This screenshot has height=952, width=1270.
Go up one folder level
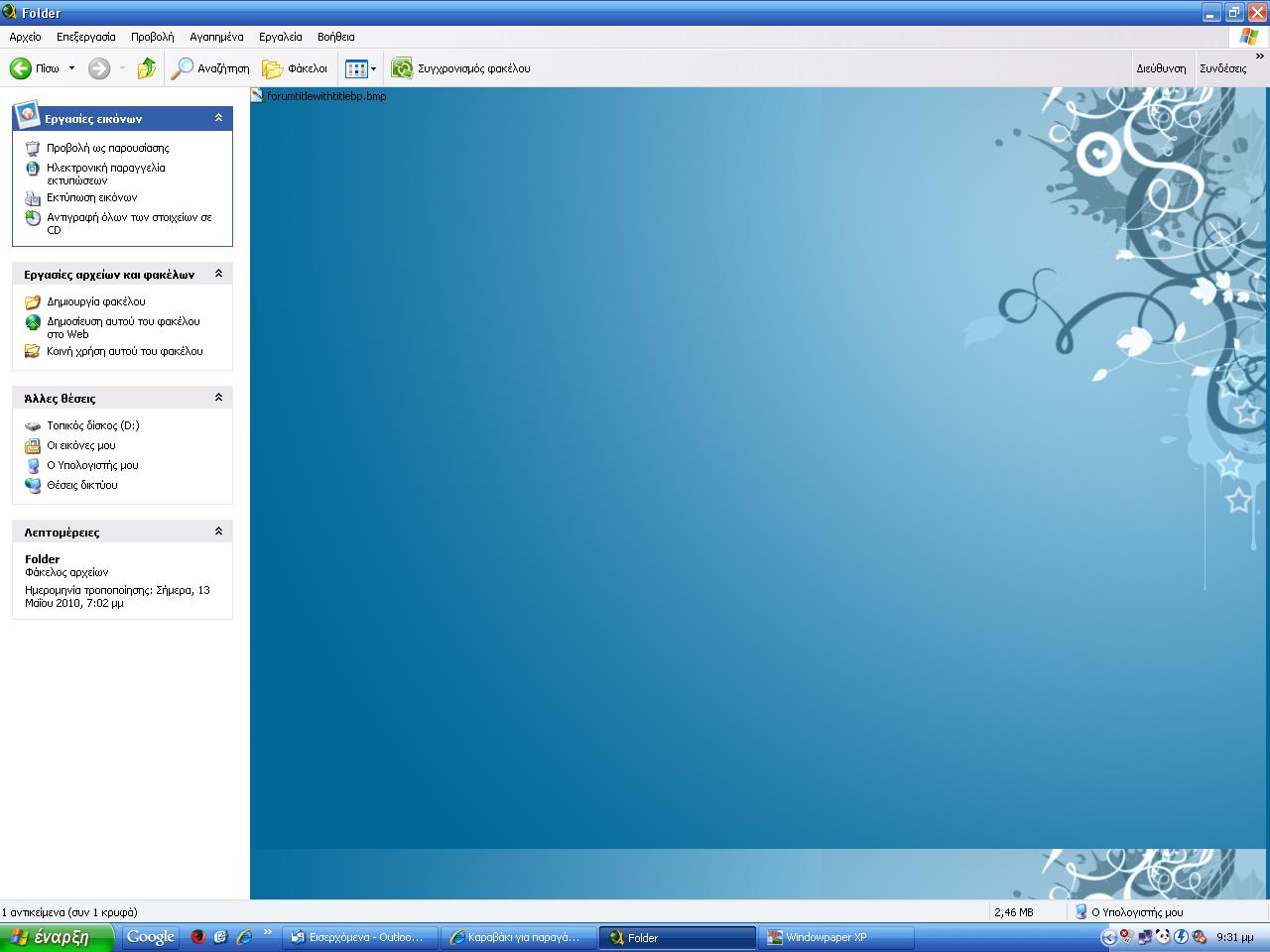tap(147, 68)
